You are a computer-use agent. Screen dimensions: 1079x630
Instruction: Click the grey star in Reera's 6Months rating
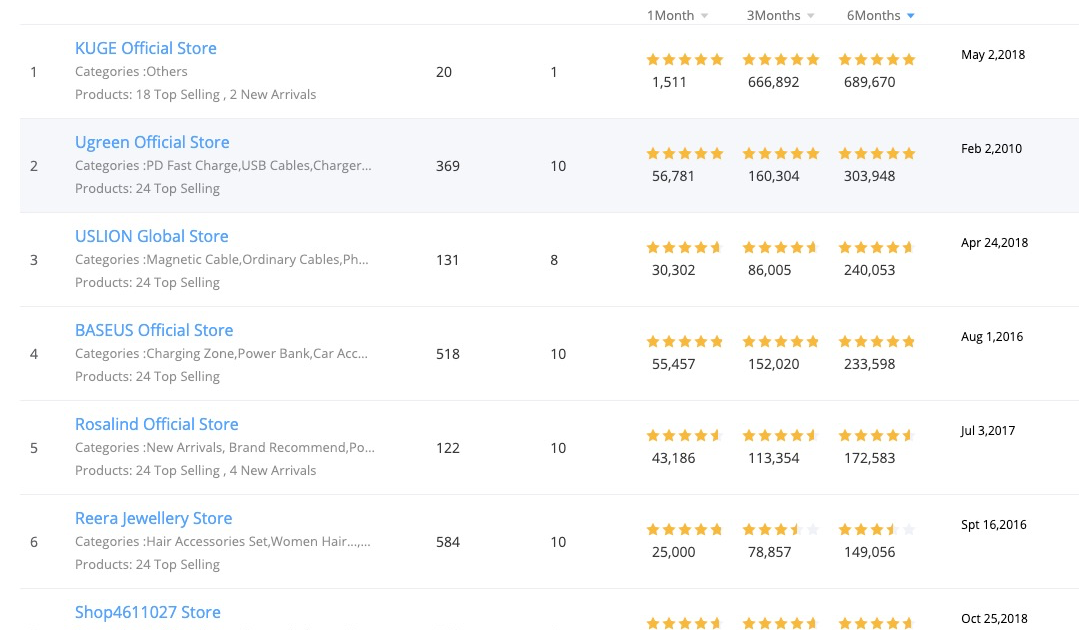(x=908, y=529)
